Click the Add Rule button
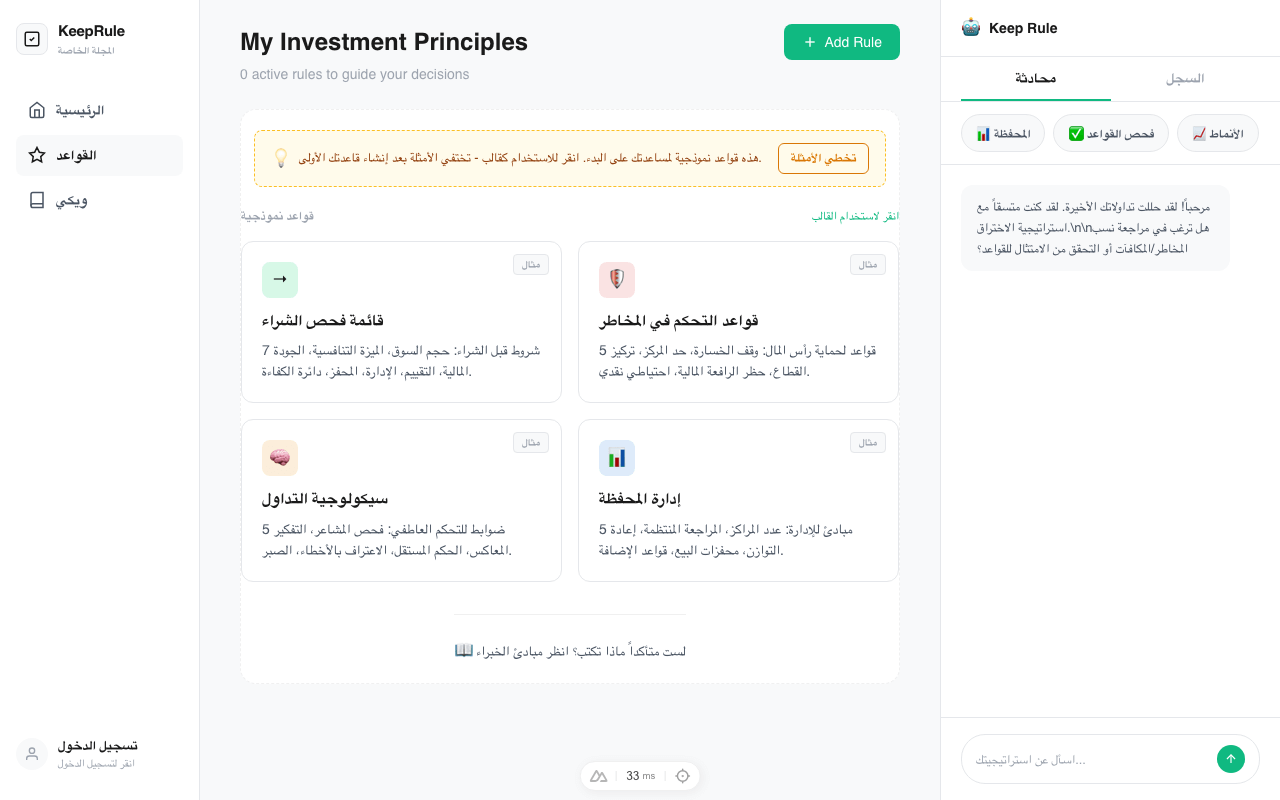Viewport: 1280px width, 800px height. pos(842,42)
